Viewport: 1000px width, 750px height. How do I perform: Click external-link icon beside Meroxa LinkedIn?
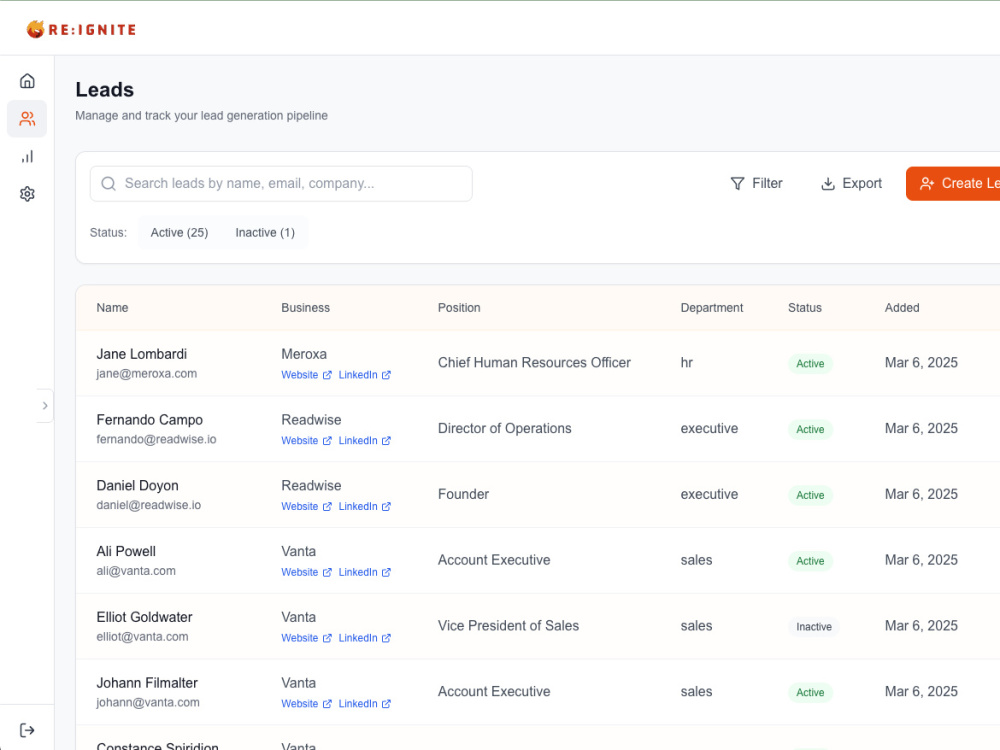[386, 375]
